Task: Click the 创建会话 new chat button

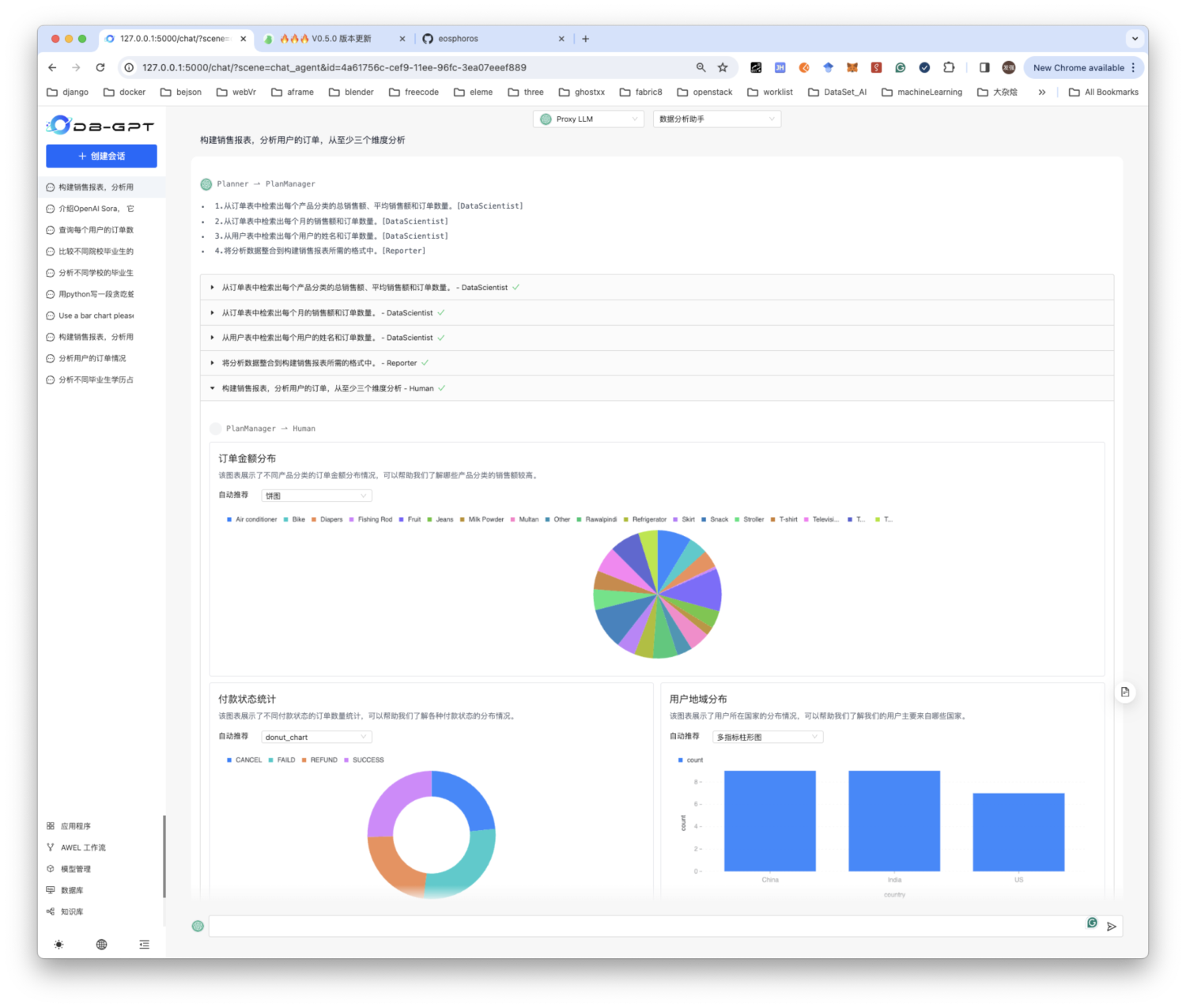Action: point(101,156)
